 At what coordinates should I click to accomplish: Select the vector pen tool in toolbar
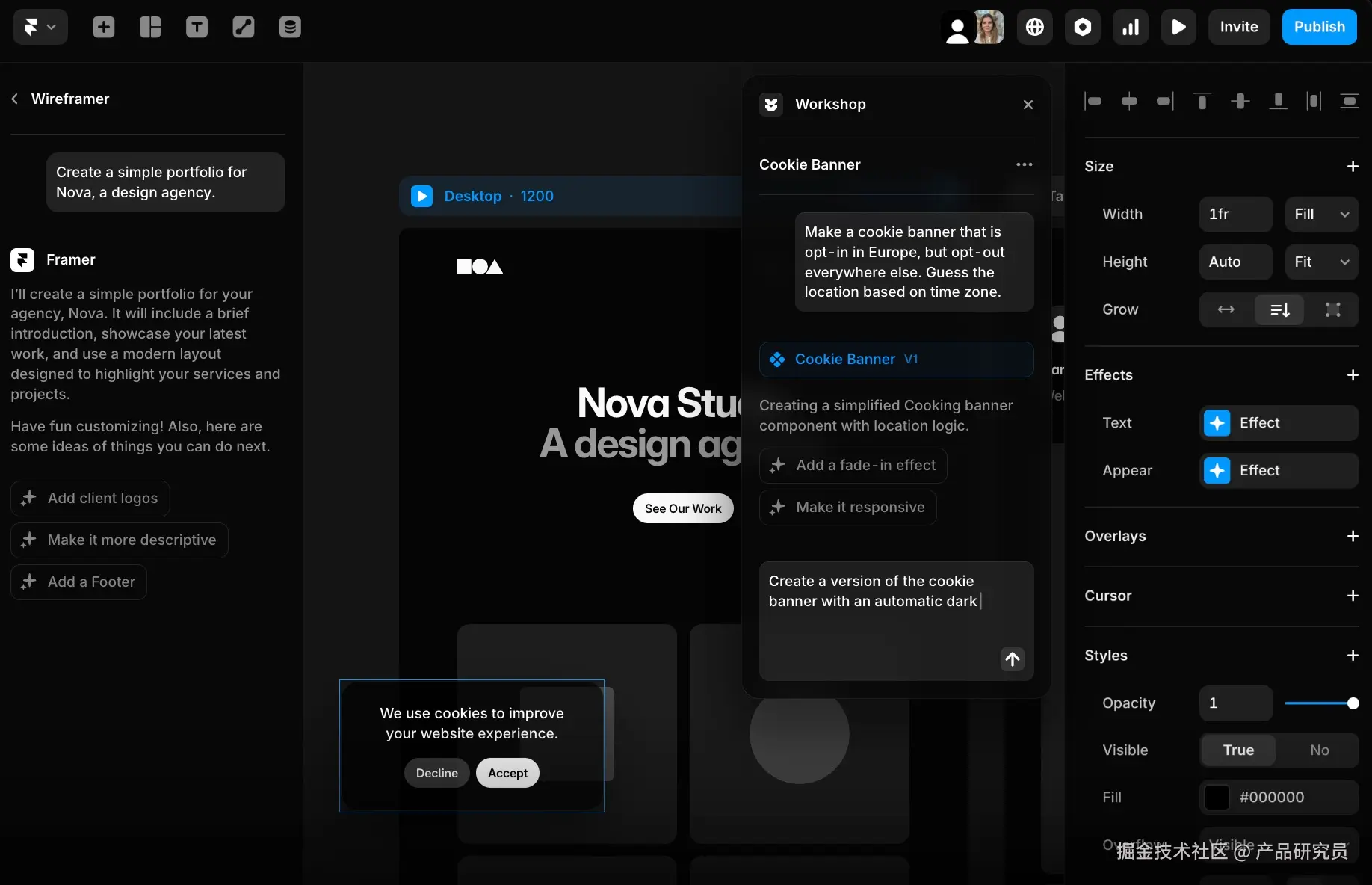244,27
